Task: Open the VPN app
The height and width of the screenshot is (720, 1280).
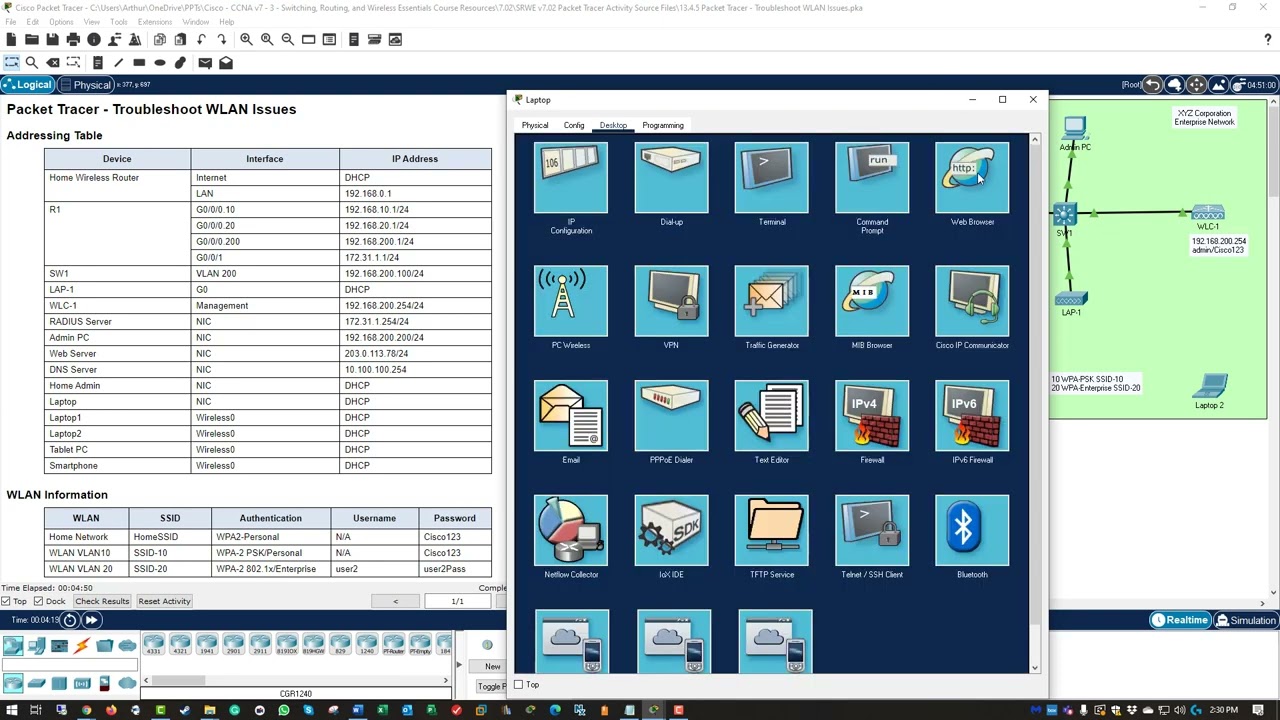Action: coord(671,301)
